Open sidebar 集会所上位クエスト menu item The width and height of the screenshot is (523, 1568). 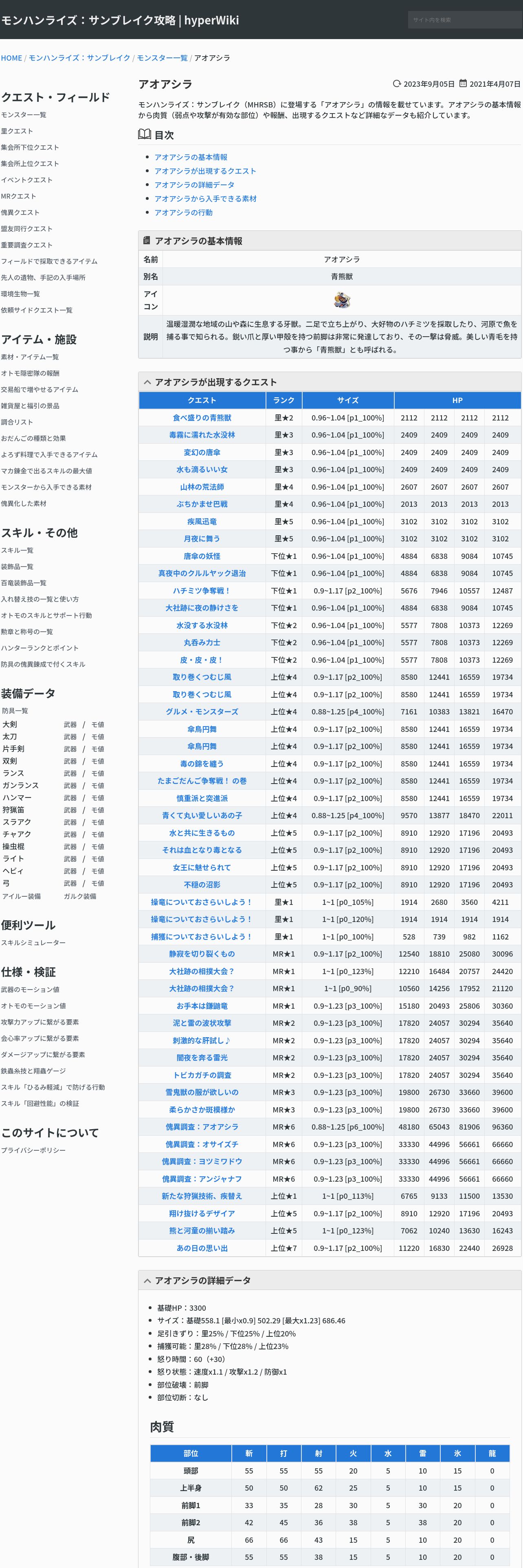tap(30, 164)
